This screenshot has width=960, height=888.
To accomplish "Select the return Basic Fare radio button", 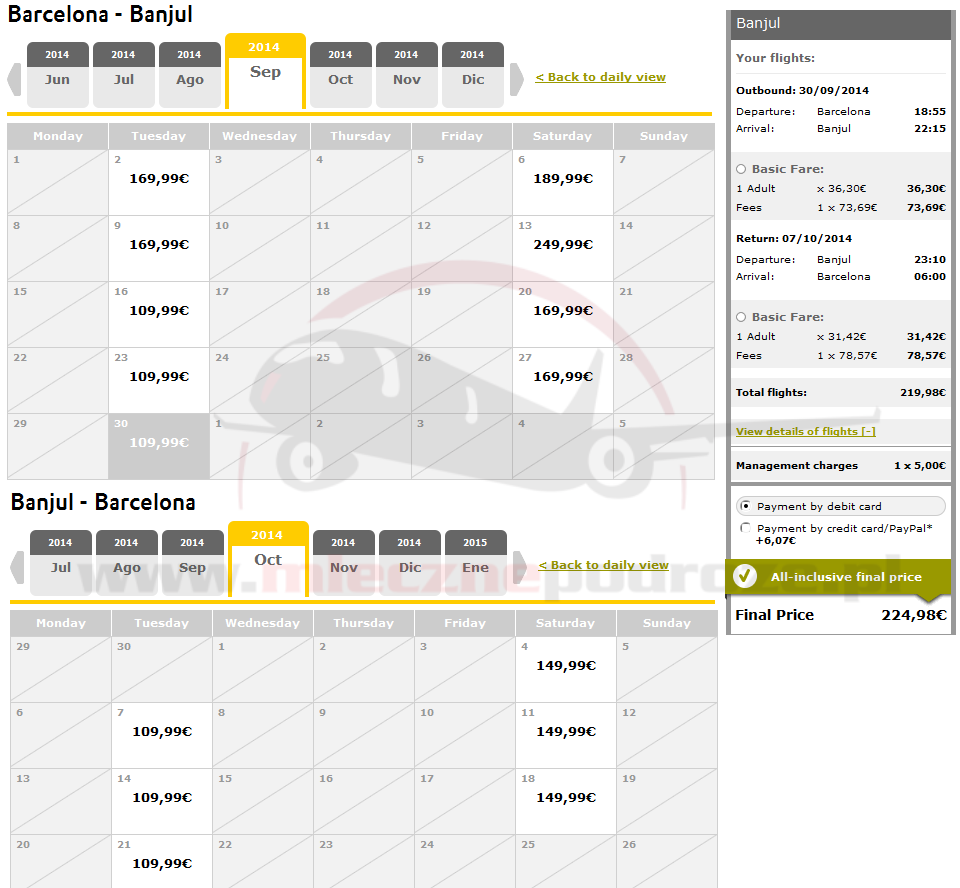I will [741, 317].
